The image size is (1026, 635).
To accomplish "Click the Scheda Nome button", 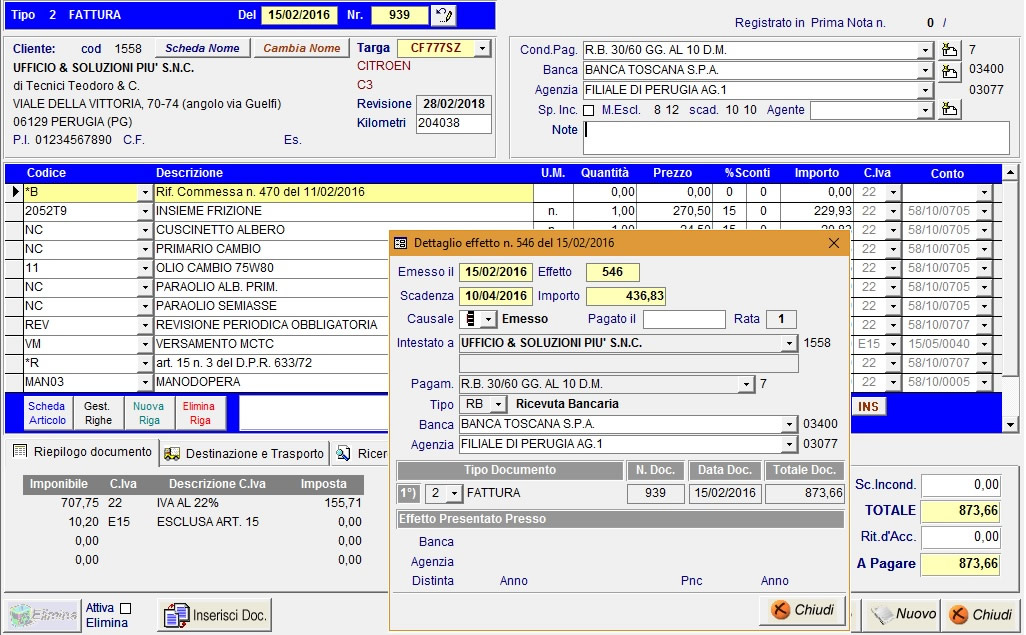I will click(202, 48).
